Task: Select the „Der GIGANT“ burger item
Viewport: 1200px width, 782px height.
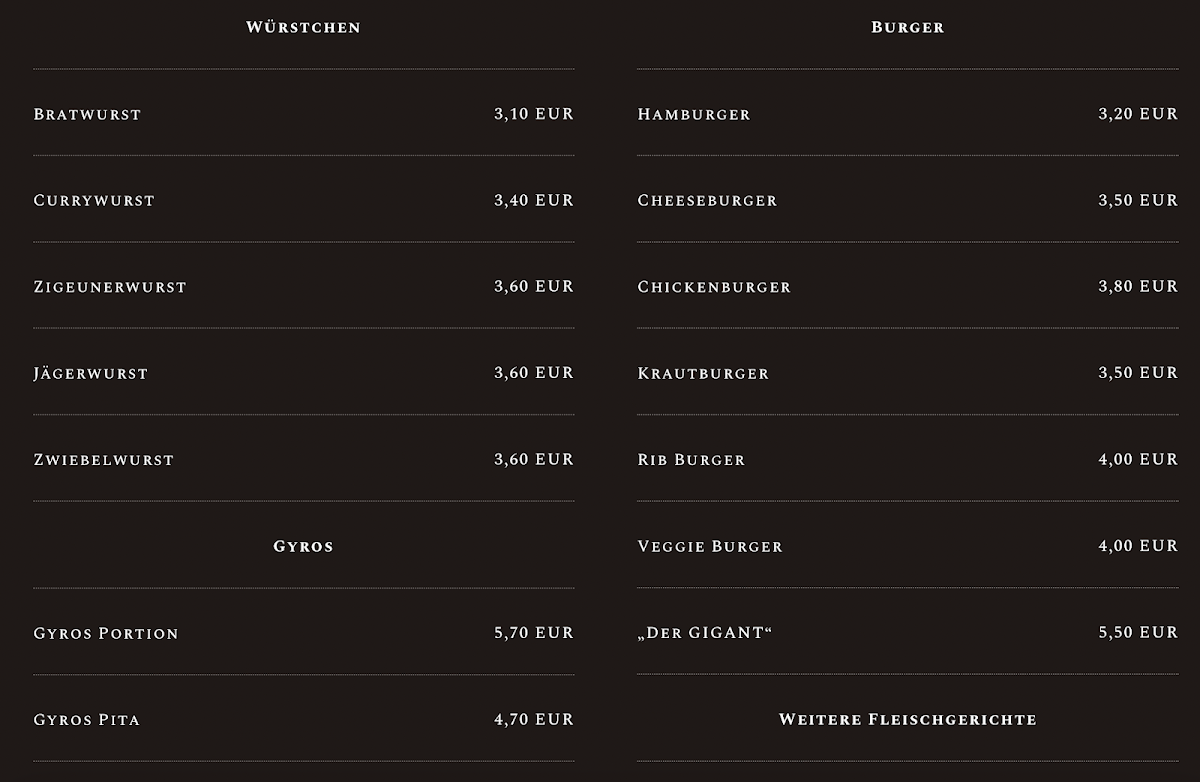Action: (705, 633)
